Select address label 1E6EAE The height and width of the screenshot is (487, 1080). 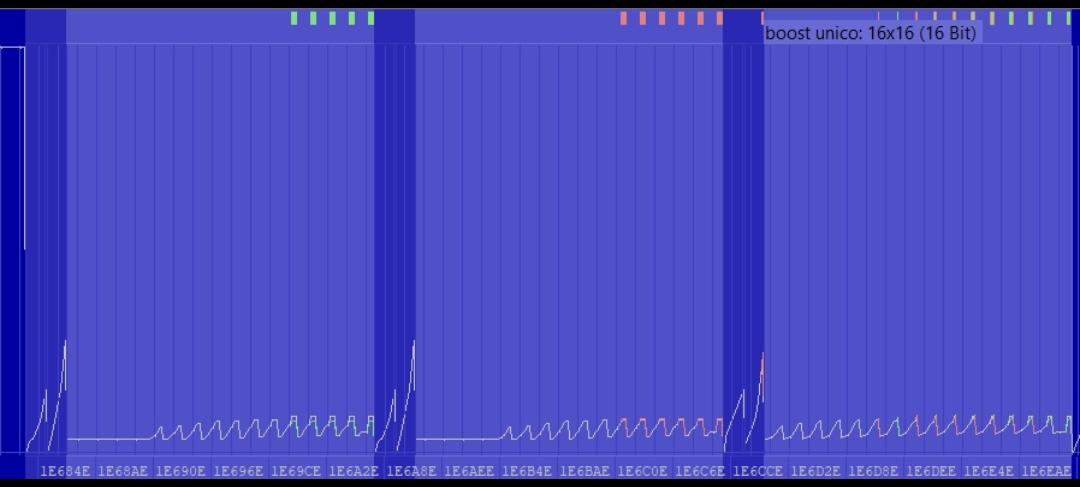pos(1046,471)
